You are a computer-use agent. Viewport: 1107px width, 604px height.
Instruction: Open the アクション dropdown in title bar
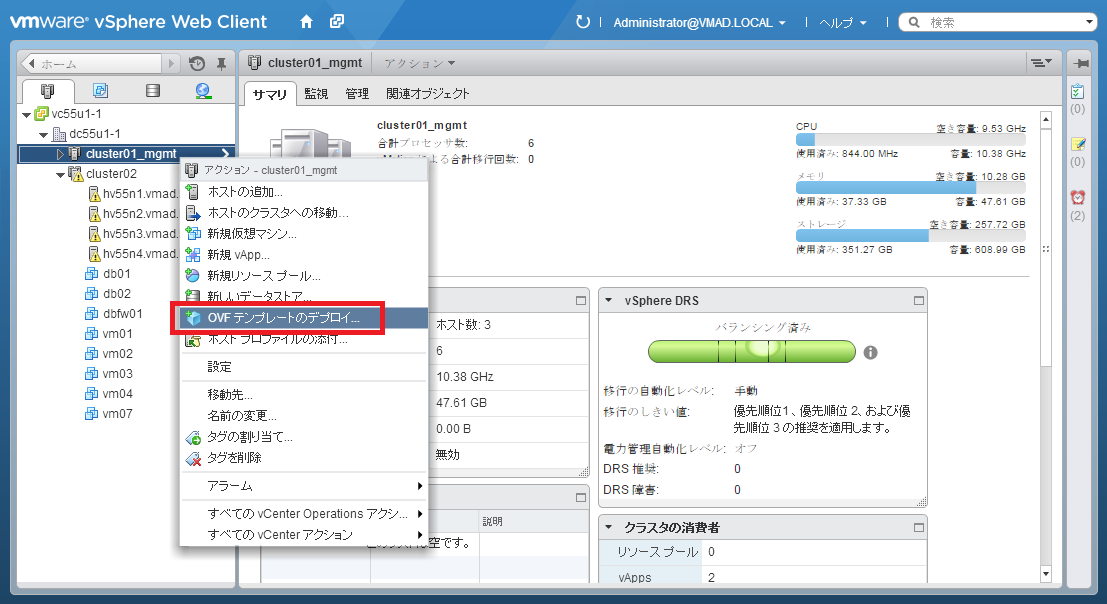(x=419, y=64)
